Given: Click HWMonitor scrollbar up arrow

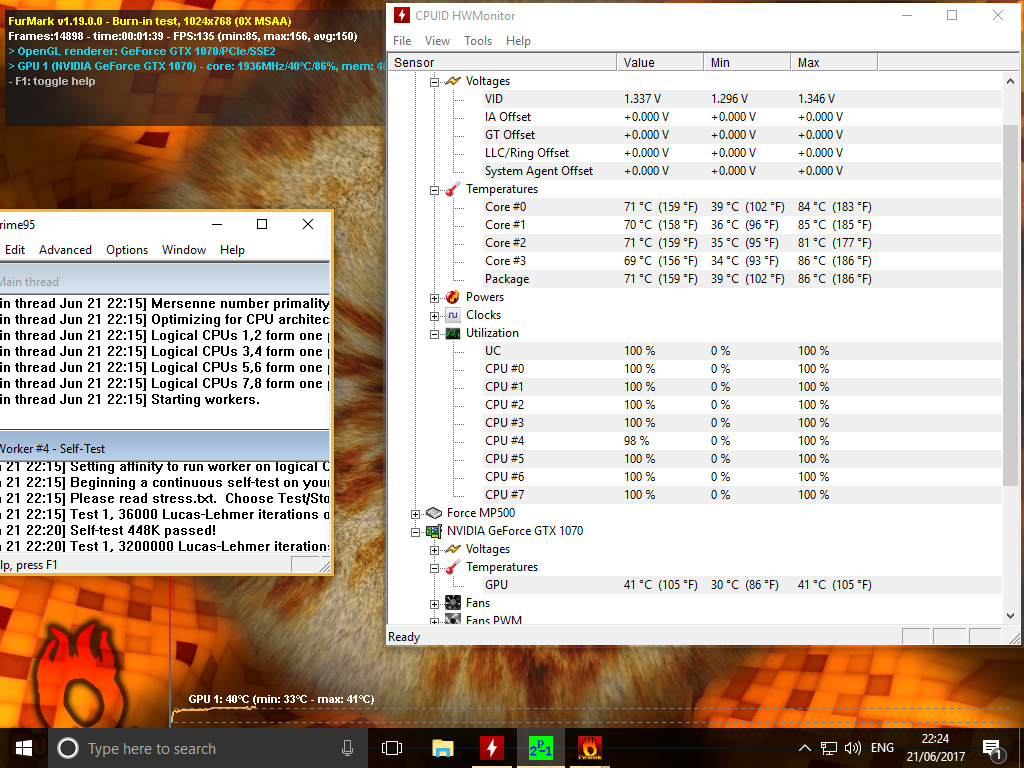Looking at the screenshot, I should pyautogui.click(x=1010, y=81).
